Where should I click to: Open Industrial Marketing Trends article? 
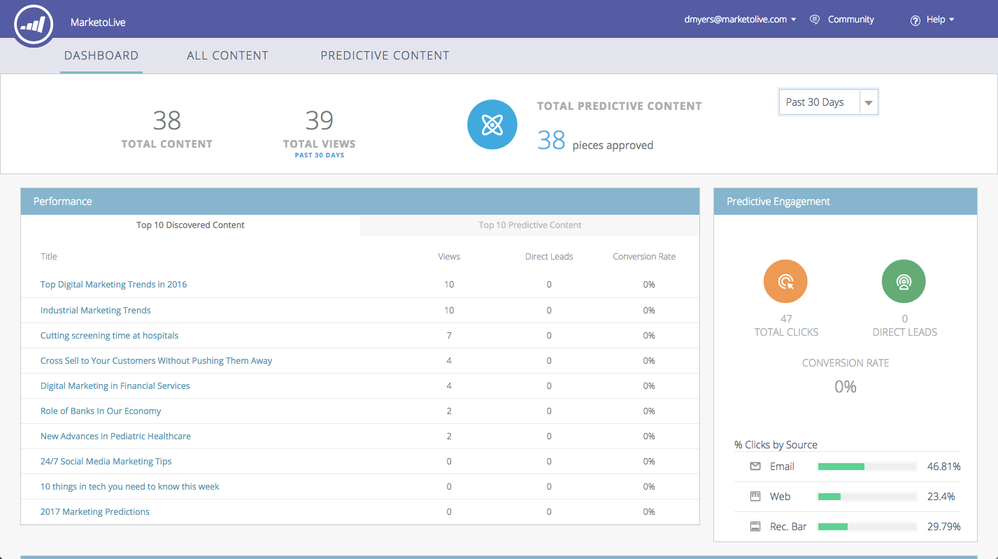pyautogui.click(x=95, y=310)
